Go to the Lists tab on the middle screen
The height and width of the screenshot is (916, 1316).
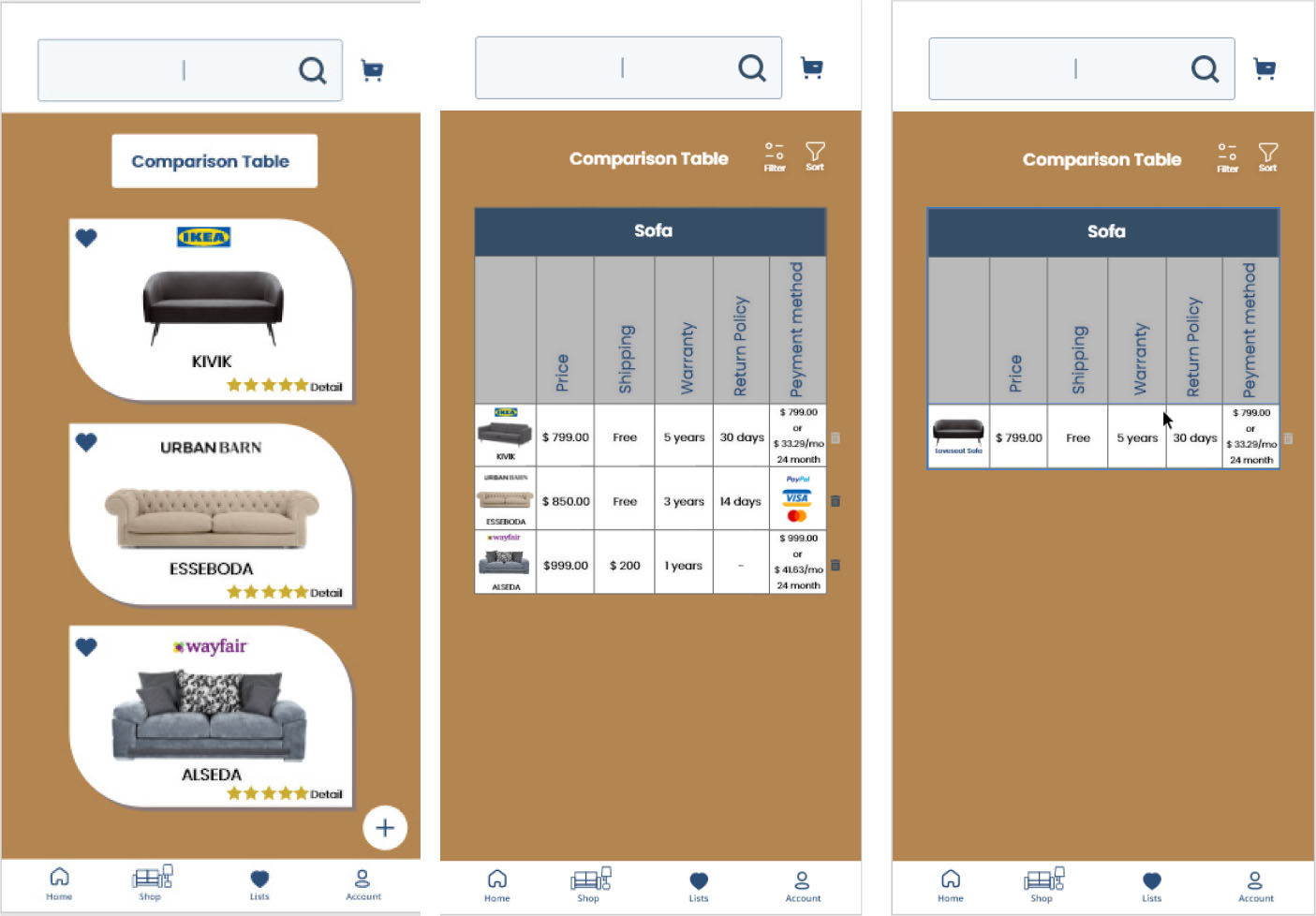[699, 885]
